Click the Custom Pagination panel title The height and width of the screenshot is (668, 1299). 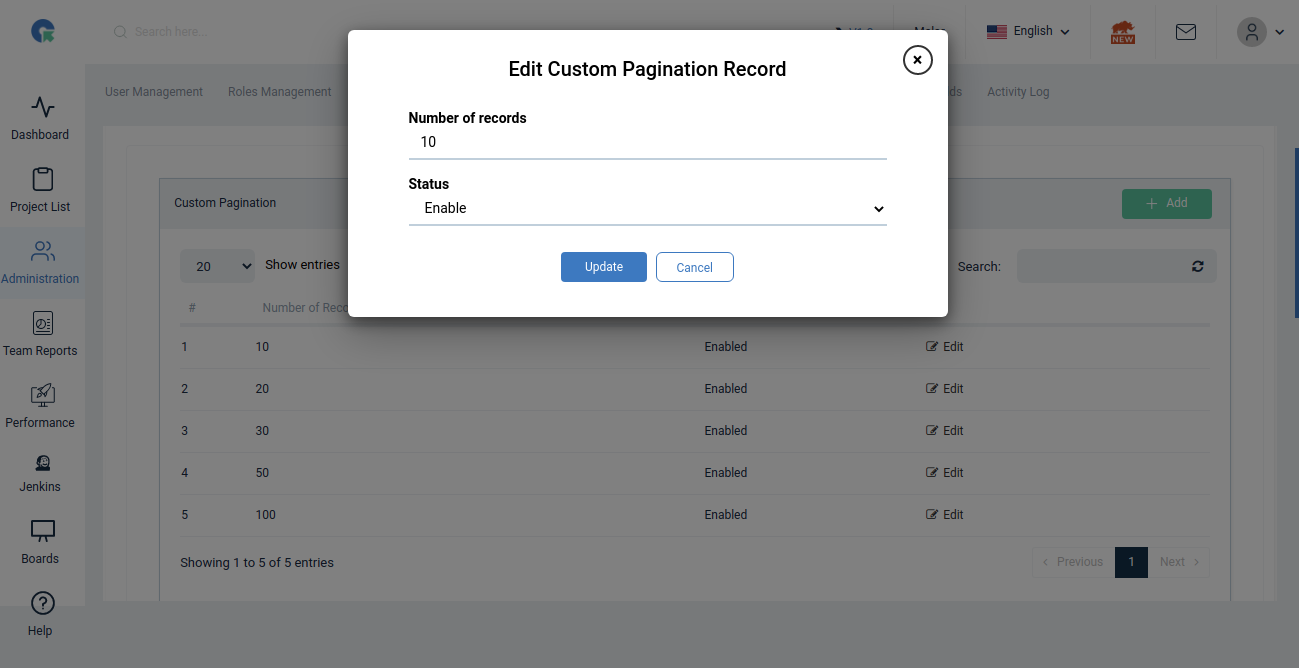[225, 203]
